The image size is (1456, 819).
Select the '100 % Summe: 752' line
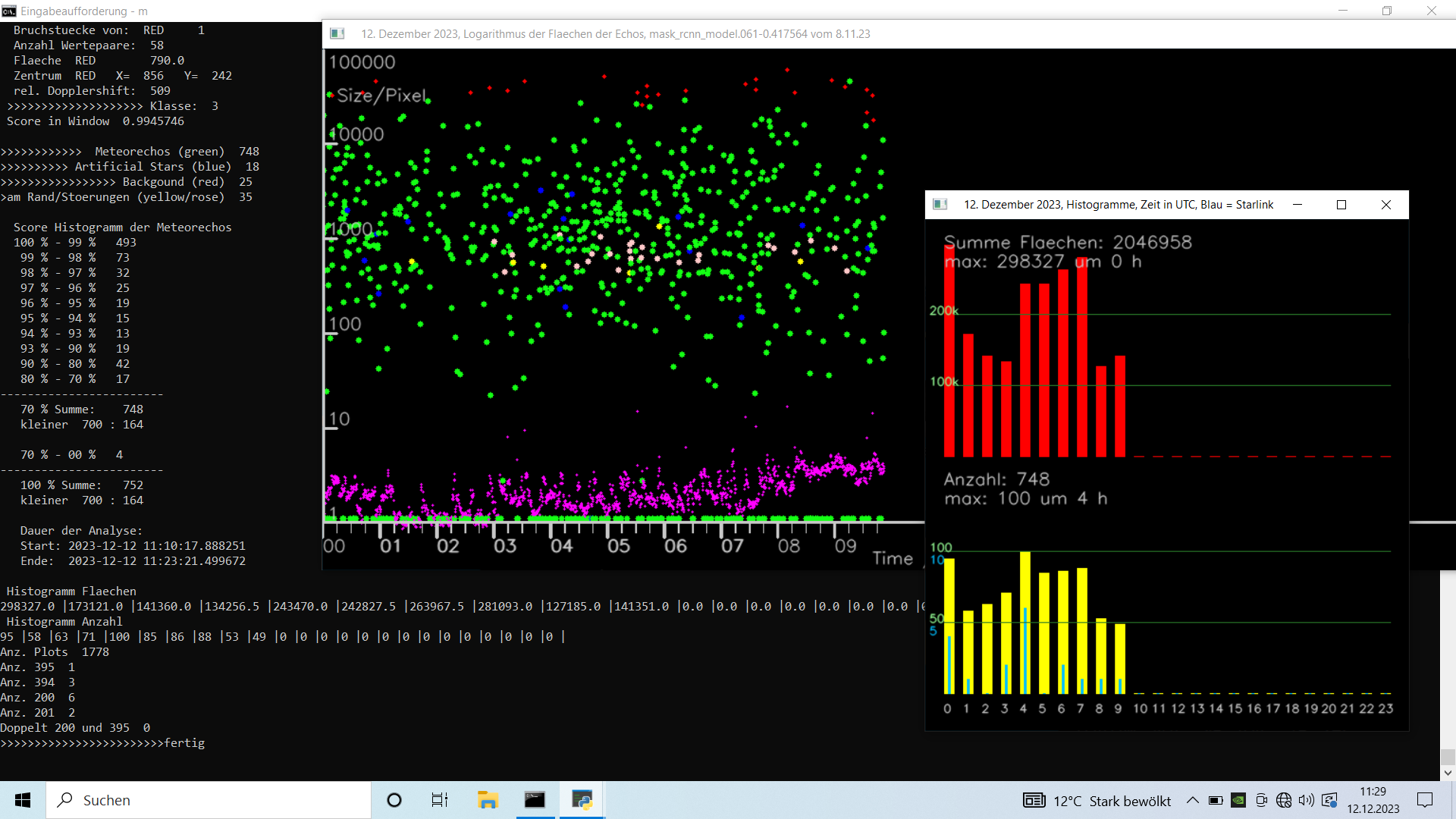point(82,485)
